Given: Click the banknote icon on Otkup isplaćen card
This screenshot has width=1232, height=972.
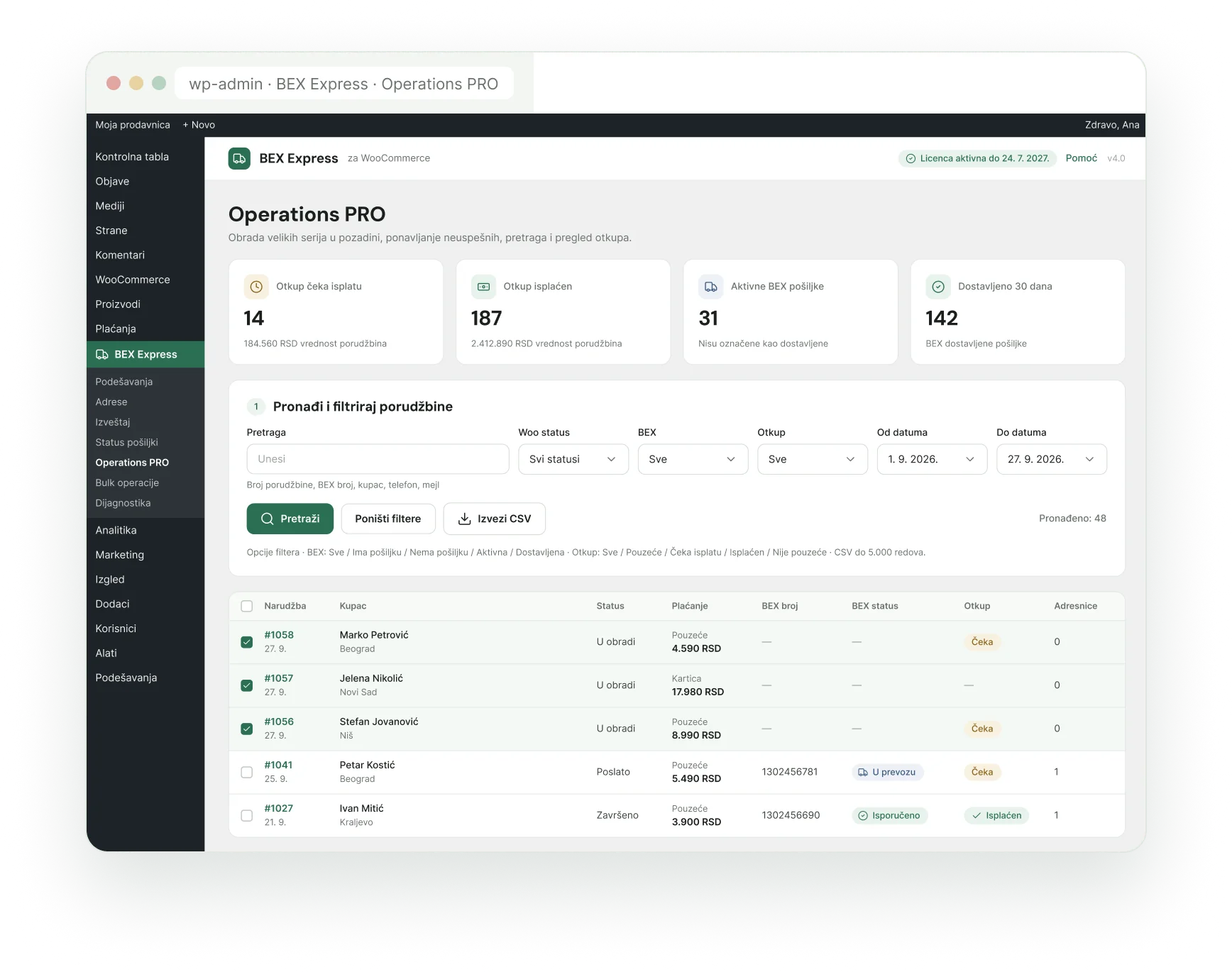Looking at the screenshot, I should point(483,287).
